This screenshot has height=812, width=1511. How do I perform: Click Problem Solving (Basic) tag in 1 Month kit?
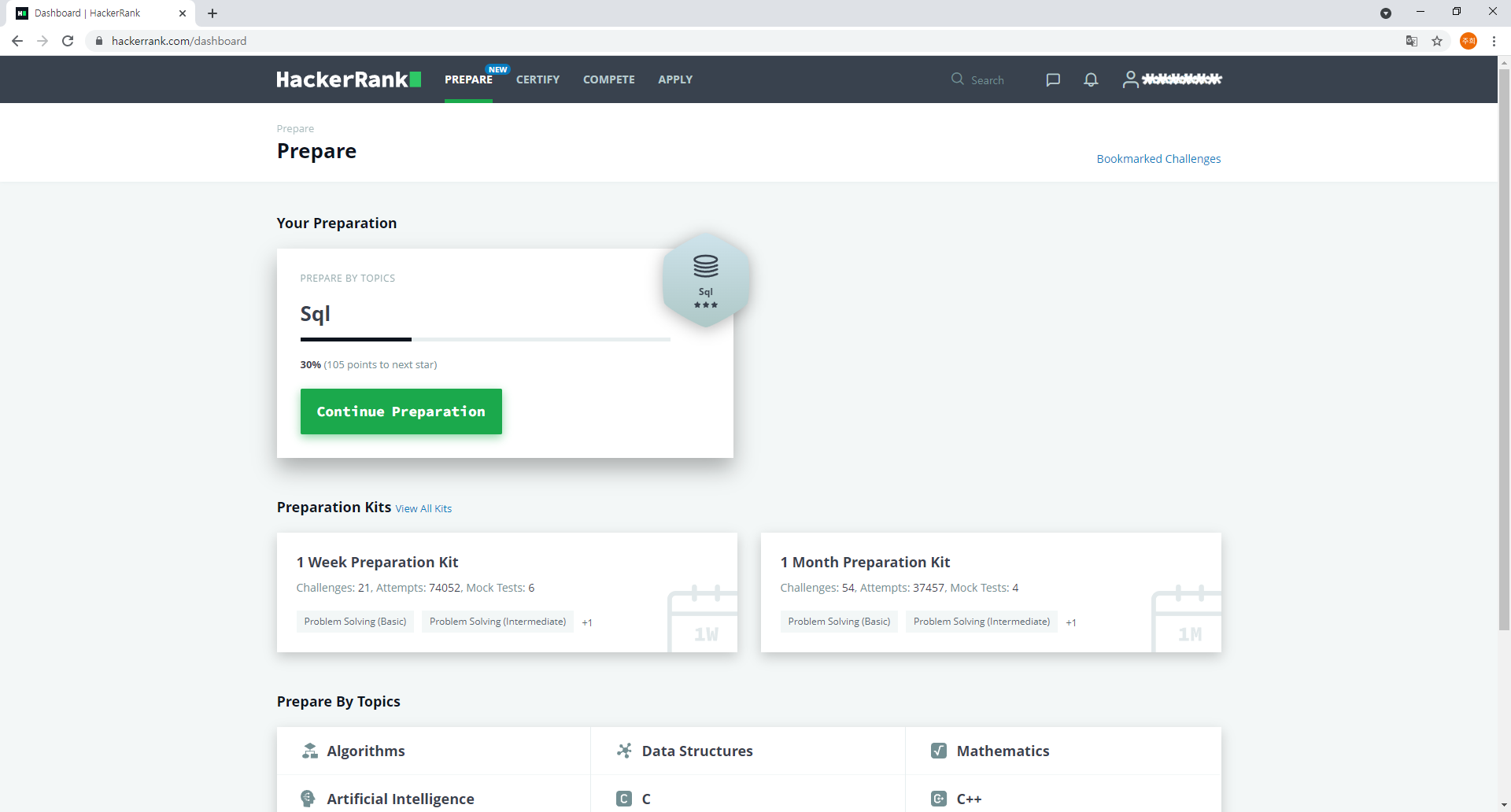(839, 622)
